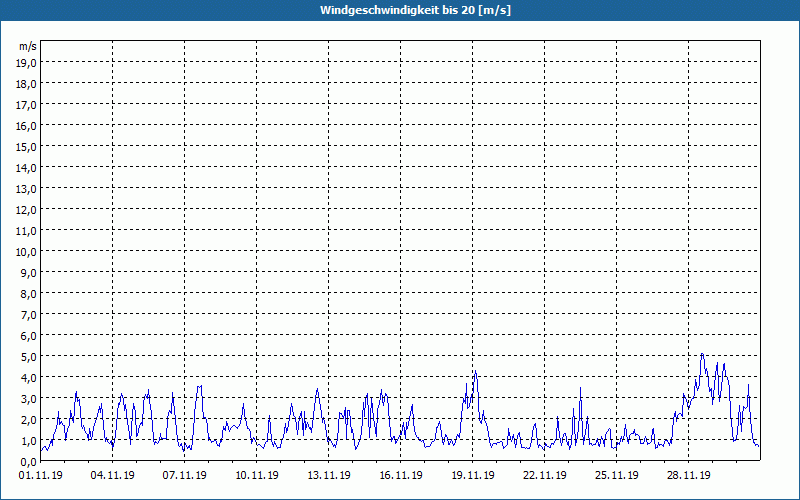Image resolution: width=800 pixels, height=500 pixels.
Task: Click the 16.11.19 date label
Action: [401, 476]
